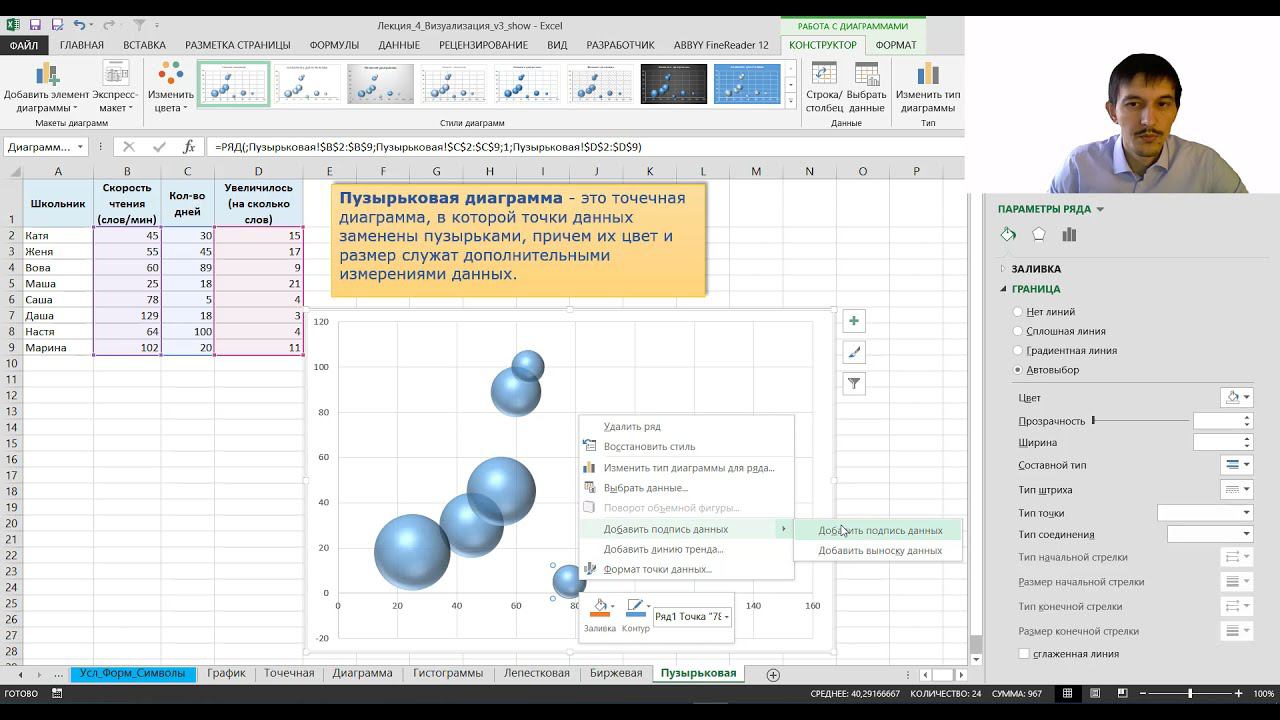The height and width of the screenshot is (720, 1280).
Task: Undo the last action in the quick access toolbar
Action: click(x=79, y=25)
